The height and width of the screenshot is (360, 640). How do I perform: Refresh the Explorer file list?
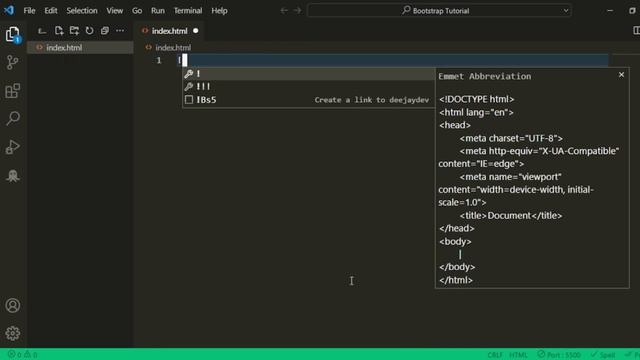[x=89, y=31]
